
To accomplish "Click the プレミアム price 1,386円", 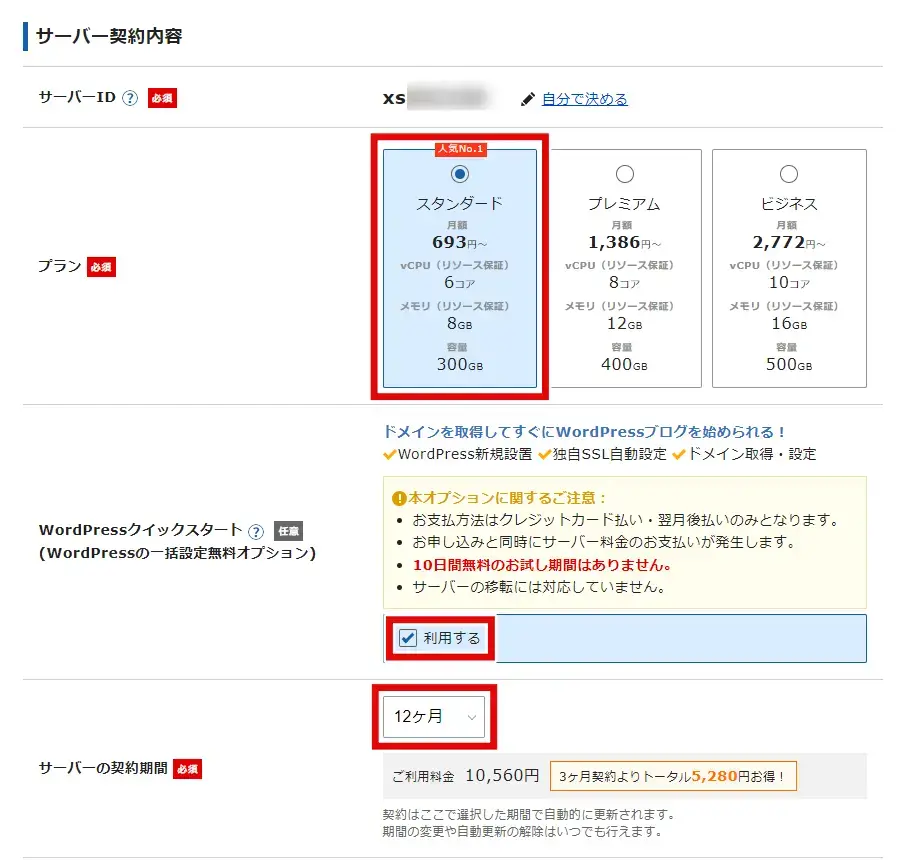I will (624, 242).
